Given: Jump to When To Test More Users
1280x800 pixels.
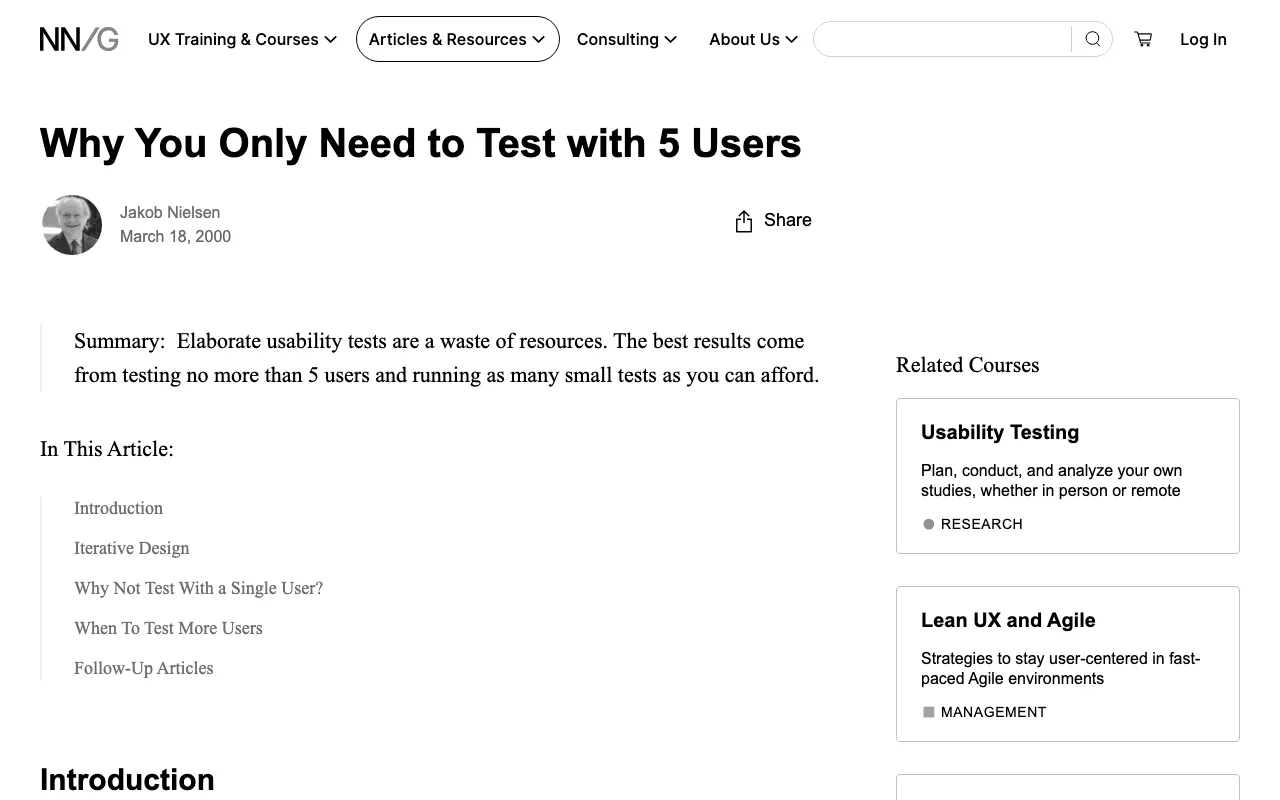Looking at the screenshot, I should tap(168, 628).
